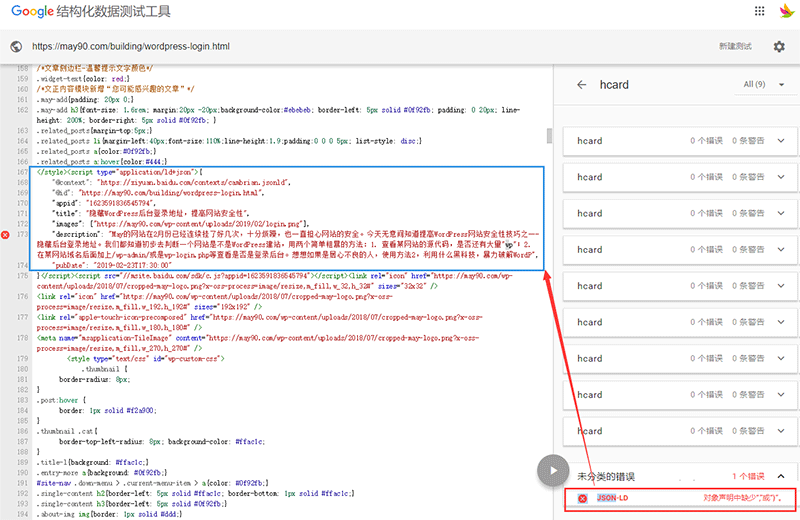Open the account avatar menu
Image resolution: width=800 pixels, height=520 pixels.
(787, 11)
